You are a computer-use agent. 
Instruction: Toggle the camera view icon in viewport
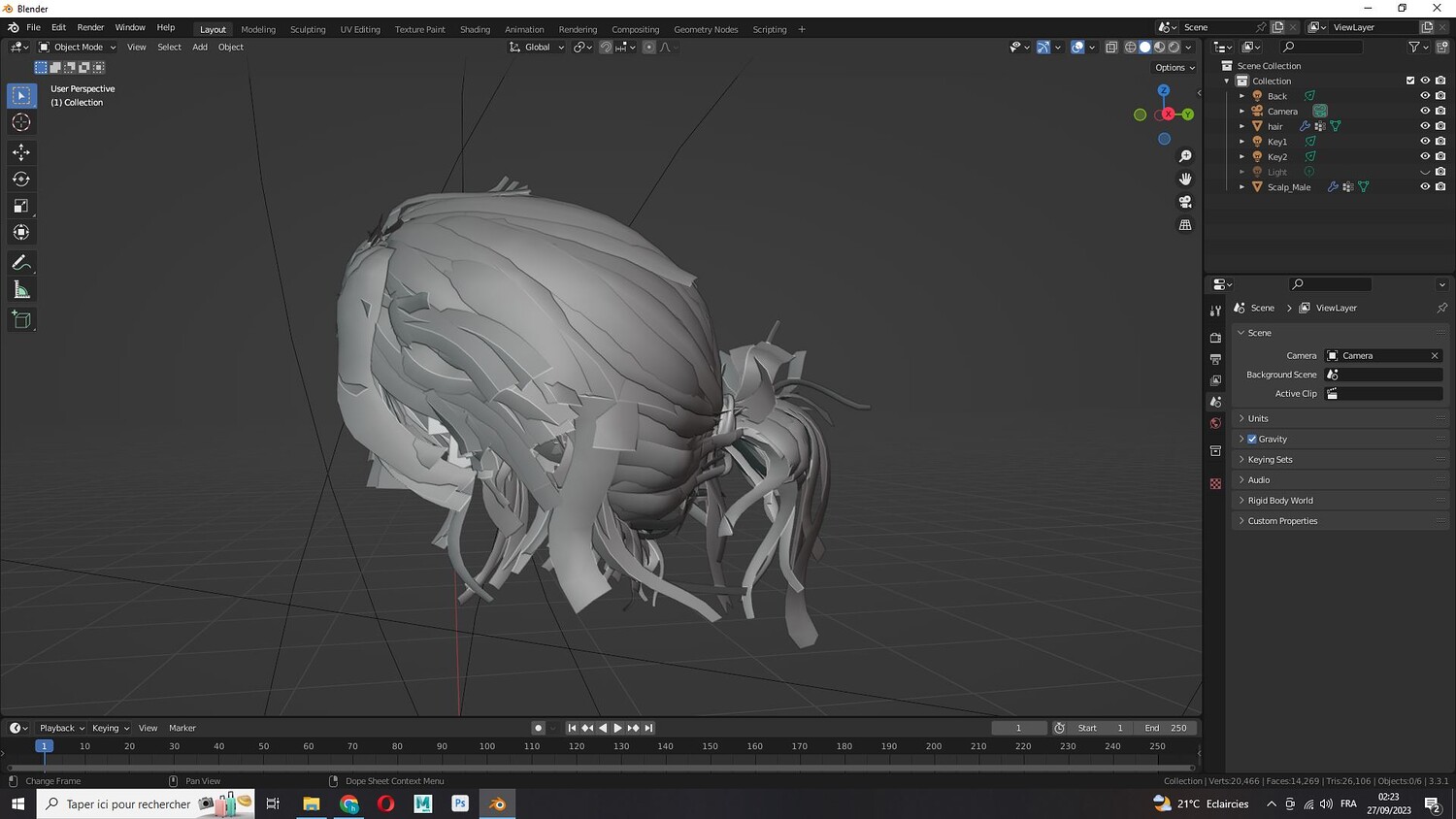coord(1185,202)
